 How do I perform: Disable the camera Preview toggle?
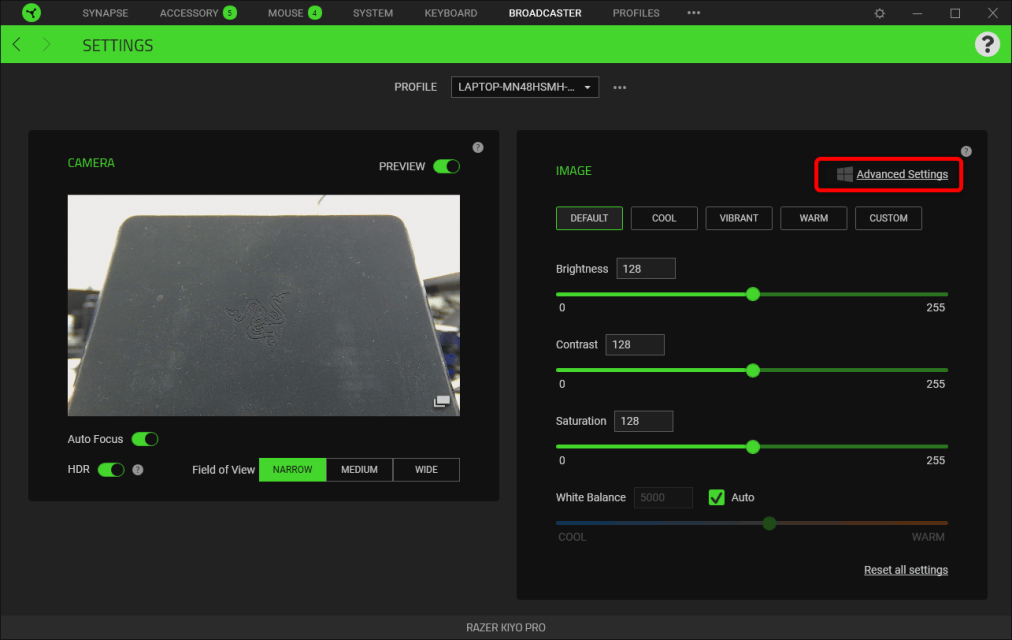(446, 166)
